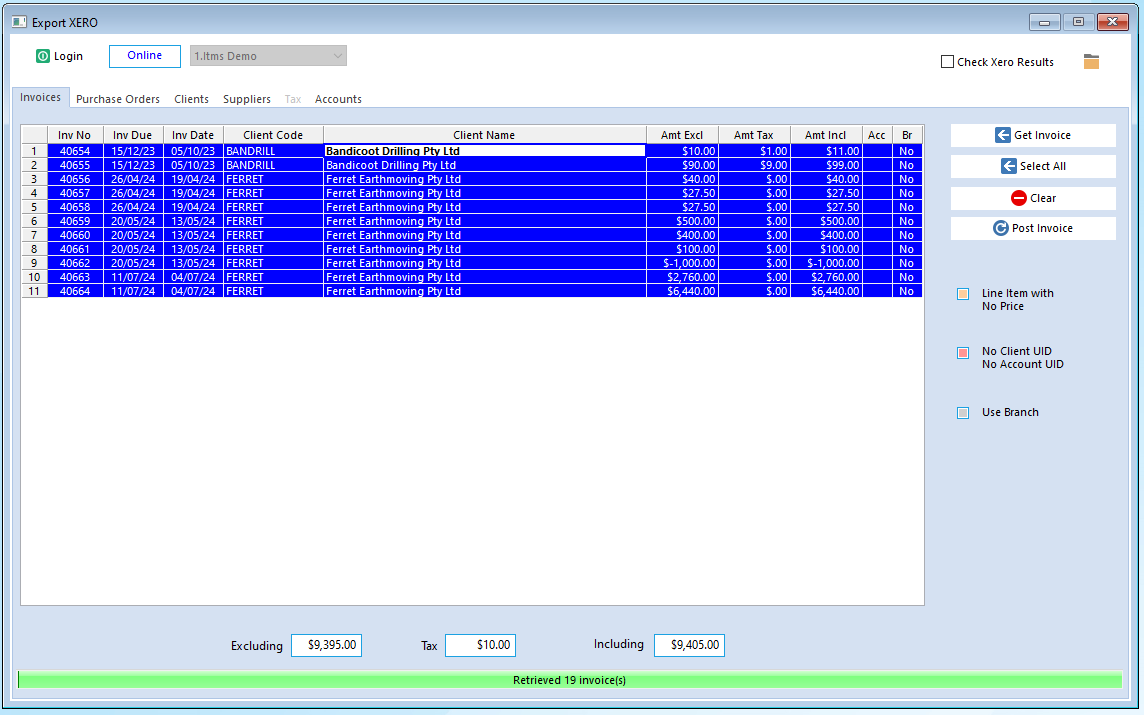This screenshot has height=715, width=1144.
Task: Click invoice 40656 in the table
Action: (x=75, y=179)
